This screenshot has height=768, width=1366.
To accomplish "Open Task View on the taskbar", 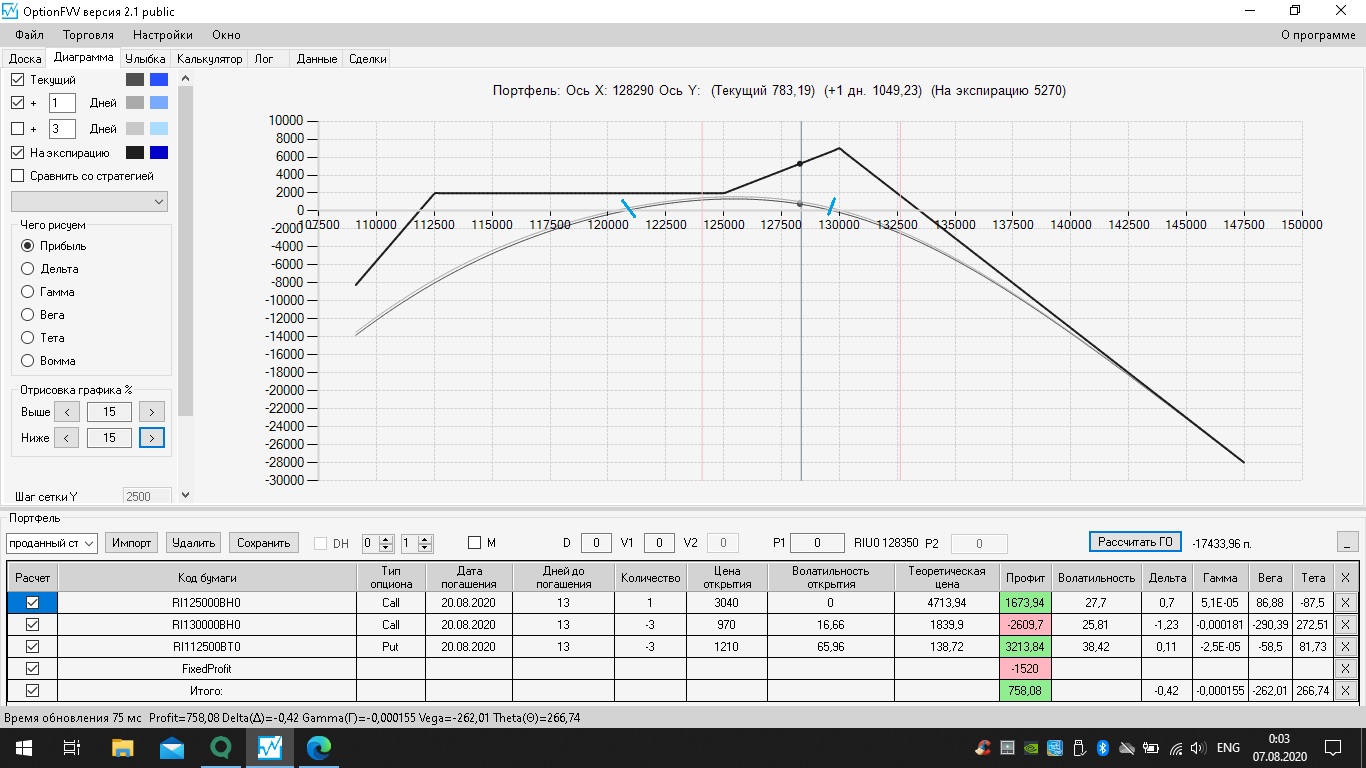I will pyautogui.click(x=71, y=748).
